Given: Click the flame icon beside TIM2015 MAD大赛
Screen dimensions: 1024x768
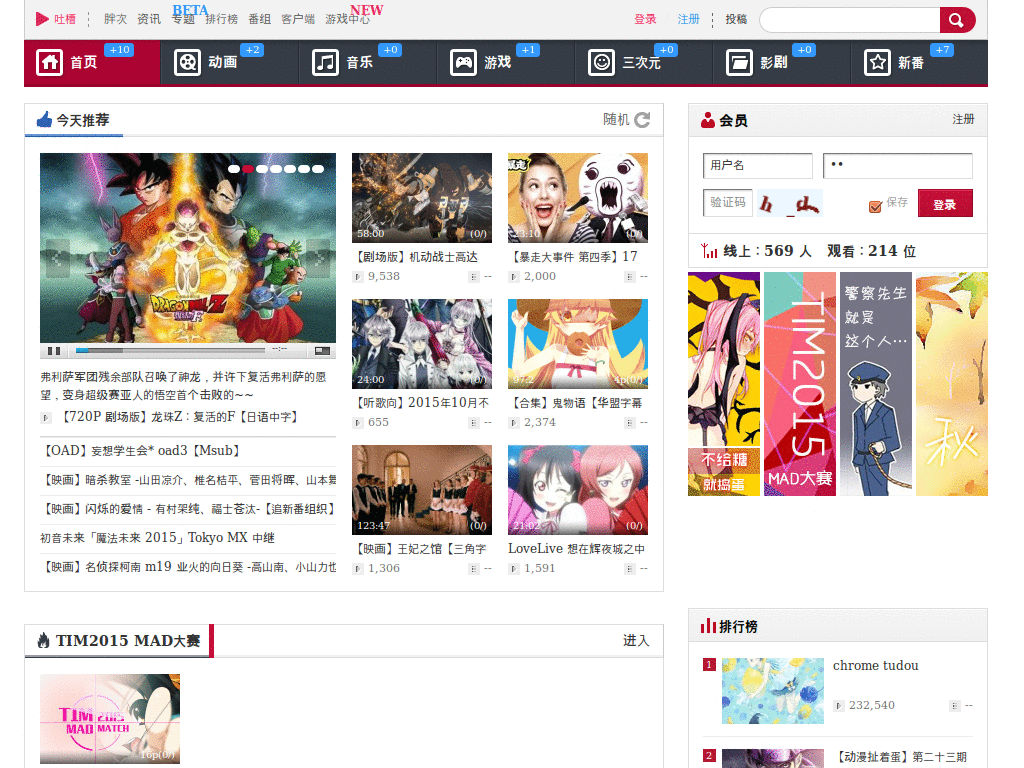Looking at the screenshot, I should point(43,641).
